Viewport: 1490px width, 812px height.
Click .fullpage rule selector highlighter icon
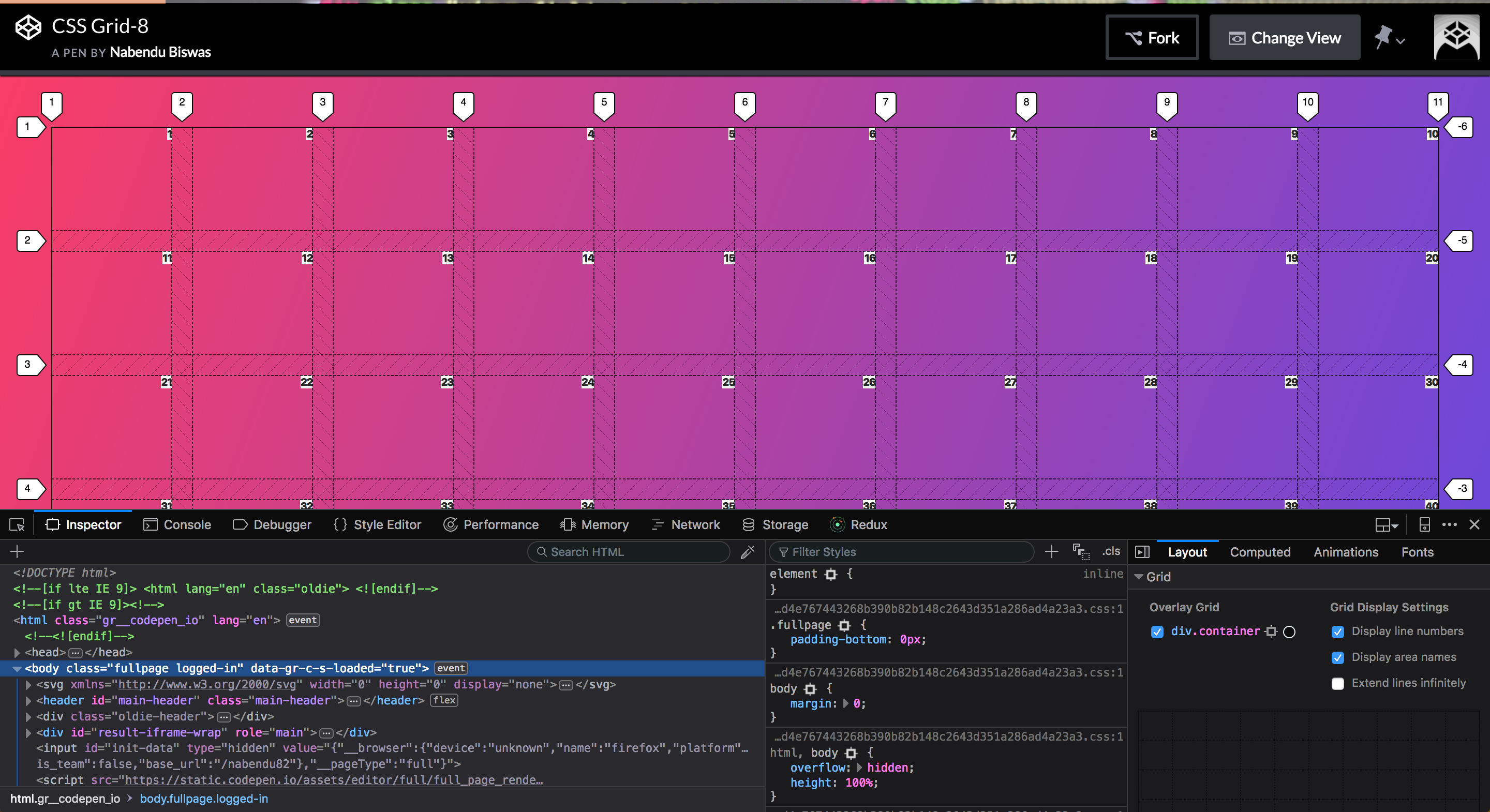point(844,625)
